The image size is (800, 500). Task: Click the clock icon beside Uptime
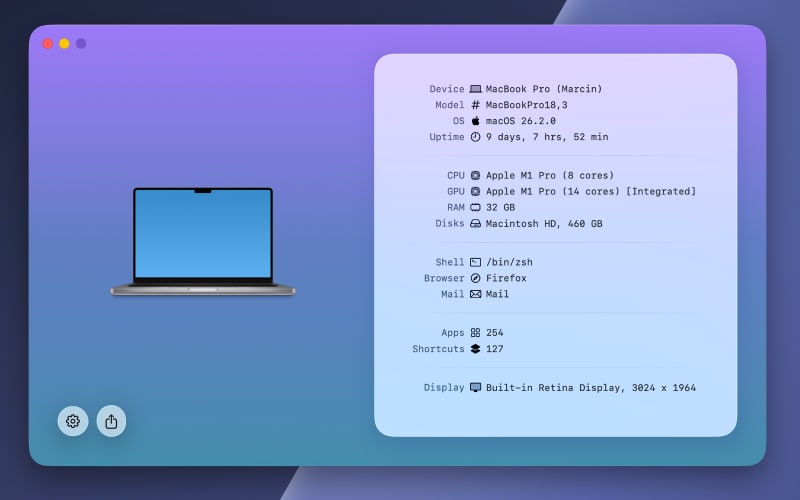pos(475,137)
